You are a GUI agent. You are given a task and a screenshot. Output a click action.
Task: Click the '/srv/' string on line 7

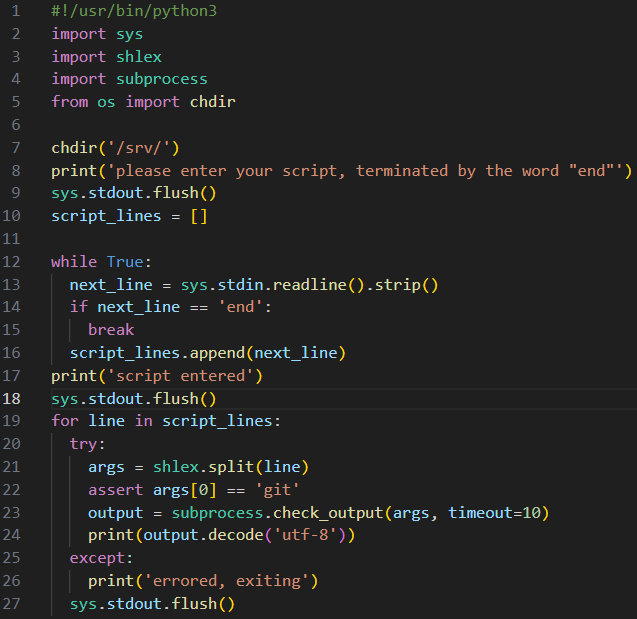139,148
